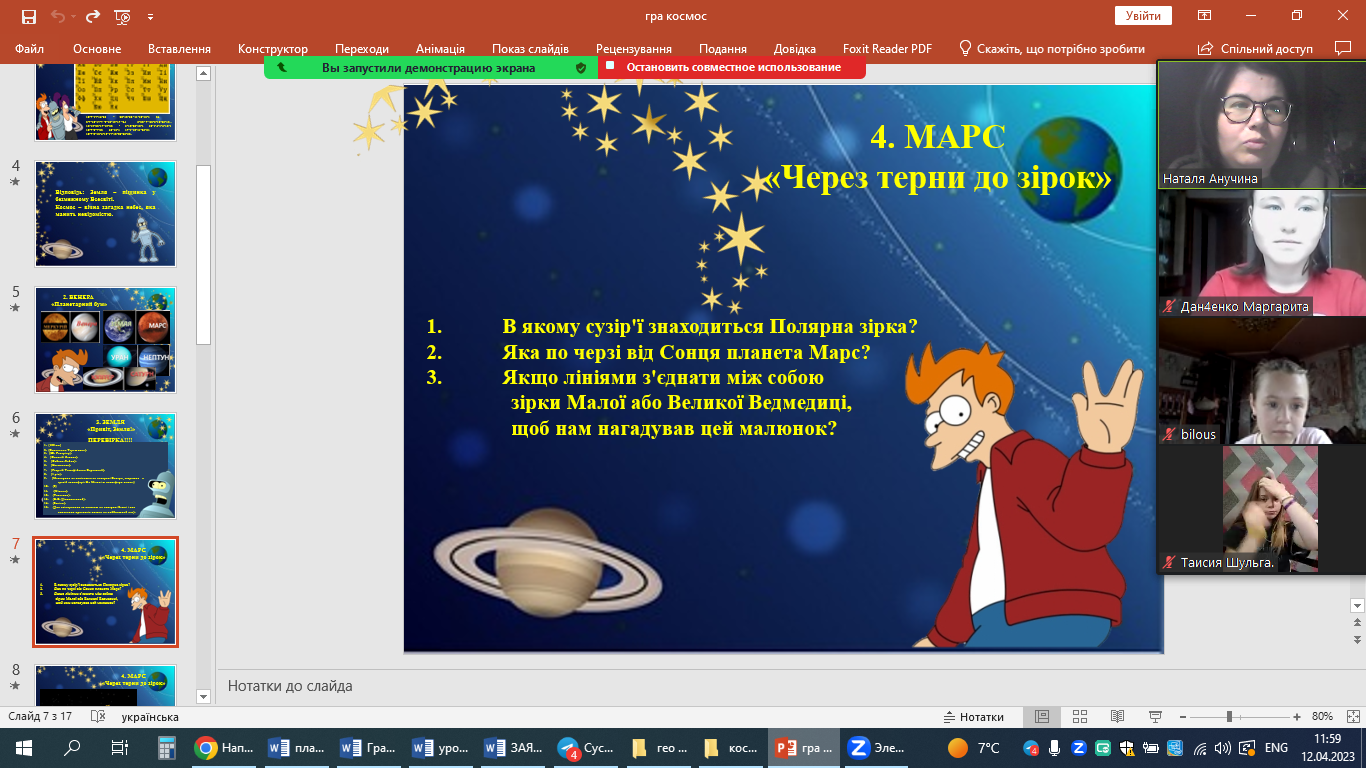Toggle the Нотатки notes pane button
Screen dimensions: 1366x768
pyautogui.click(x=973, y=717)
